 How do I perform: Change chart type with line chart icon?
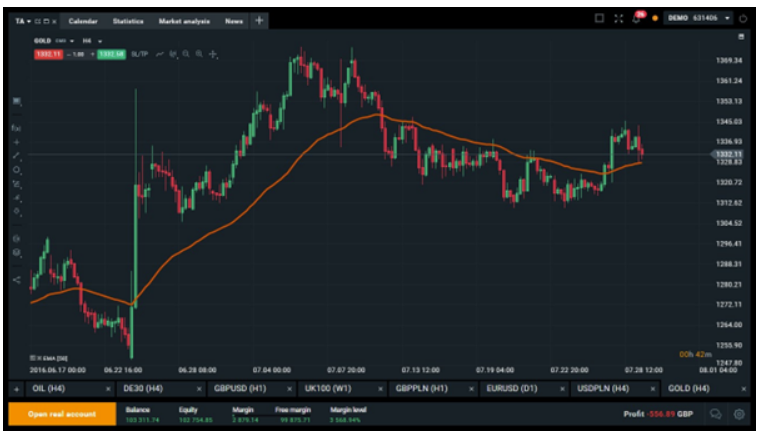159,54
